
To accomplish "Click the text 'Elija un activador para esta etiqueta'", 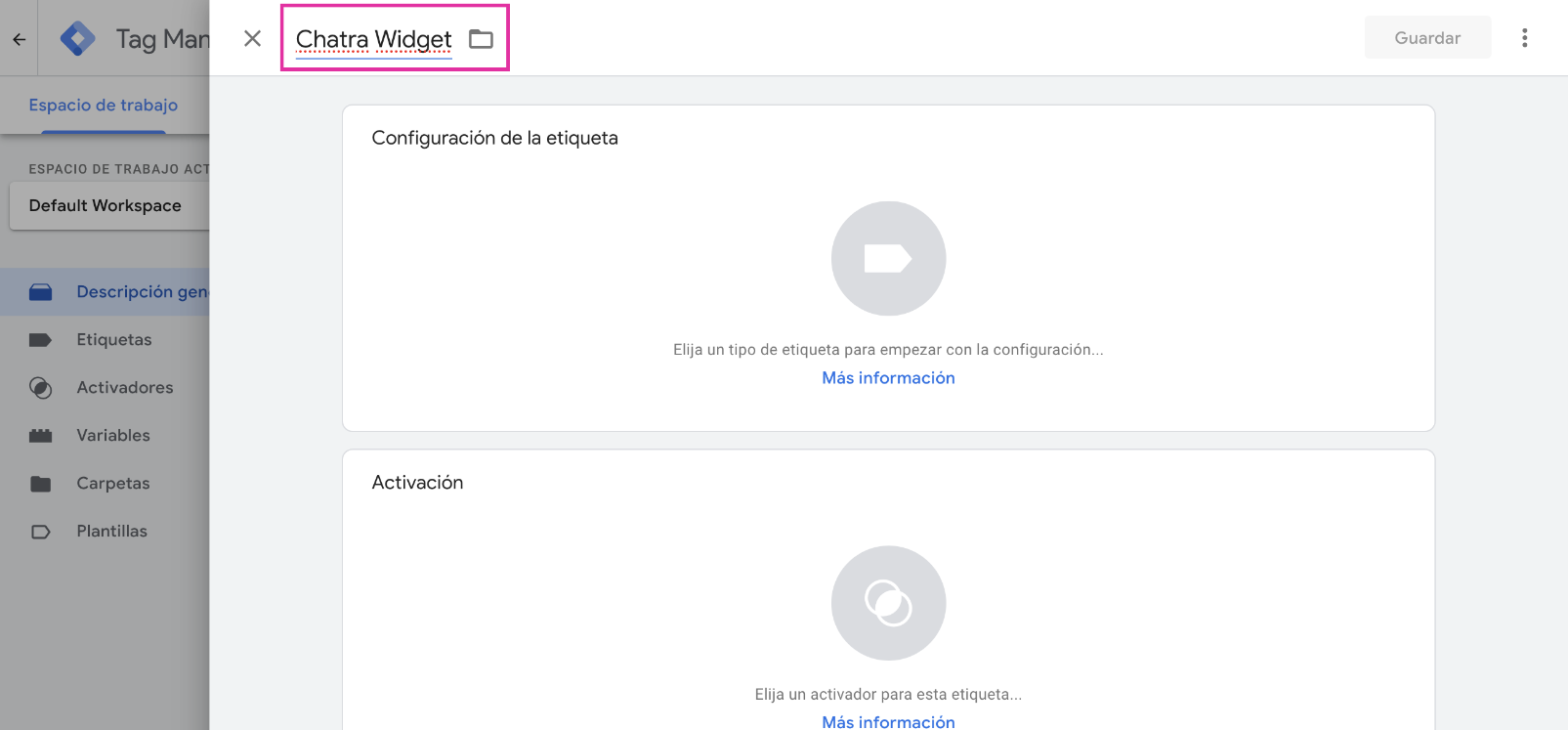I will pos(888,695).
